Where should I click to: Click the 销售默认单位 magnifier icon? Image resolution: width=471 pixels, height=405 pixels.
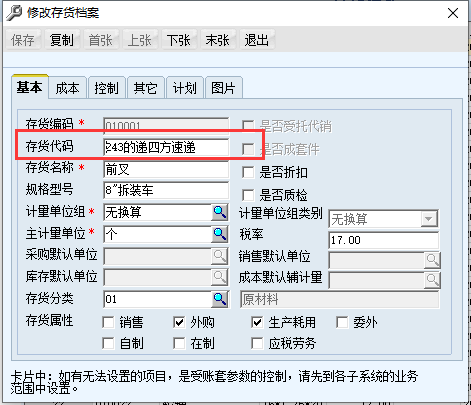(432, 260)
